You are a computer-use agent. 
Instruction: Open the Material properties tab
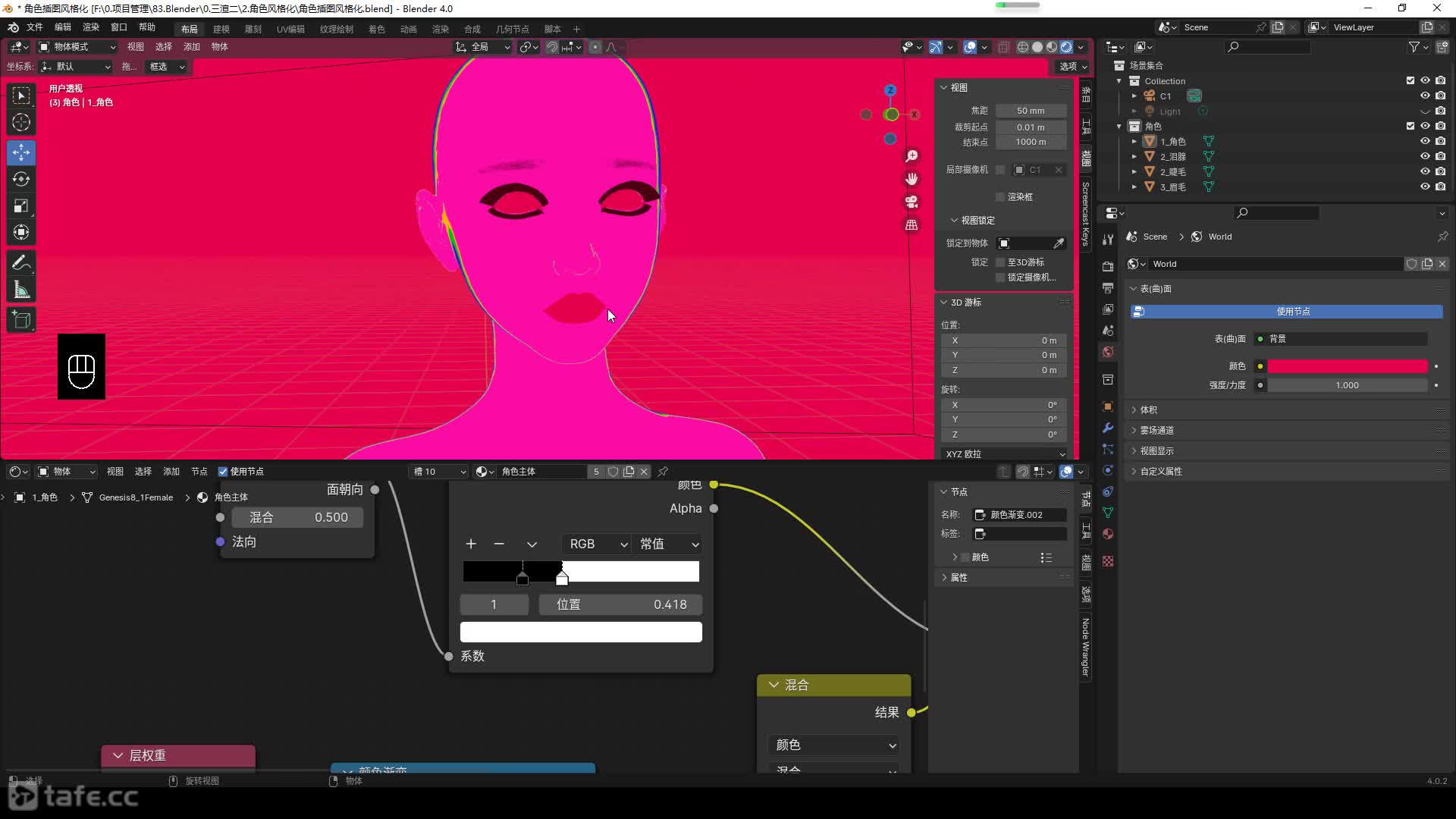pyautogui.click(x=1108, y=534)
